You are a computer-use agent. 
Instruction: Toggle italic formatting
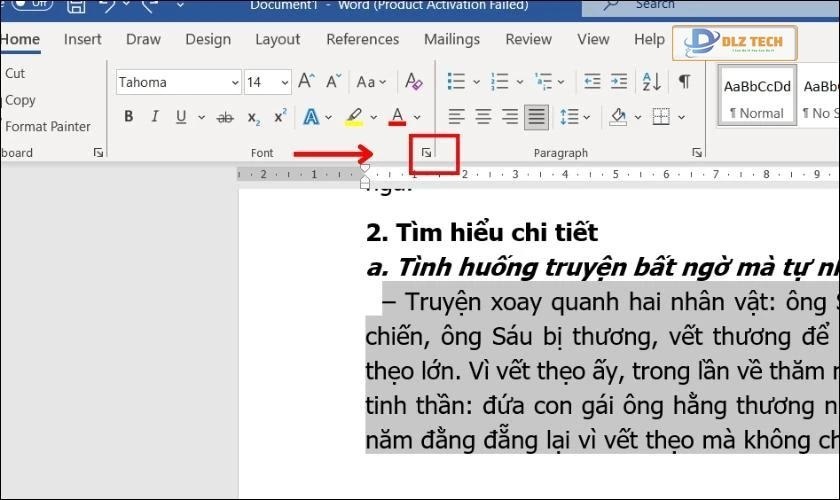[x=155, y=117]
